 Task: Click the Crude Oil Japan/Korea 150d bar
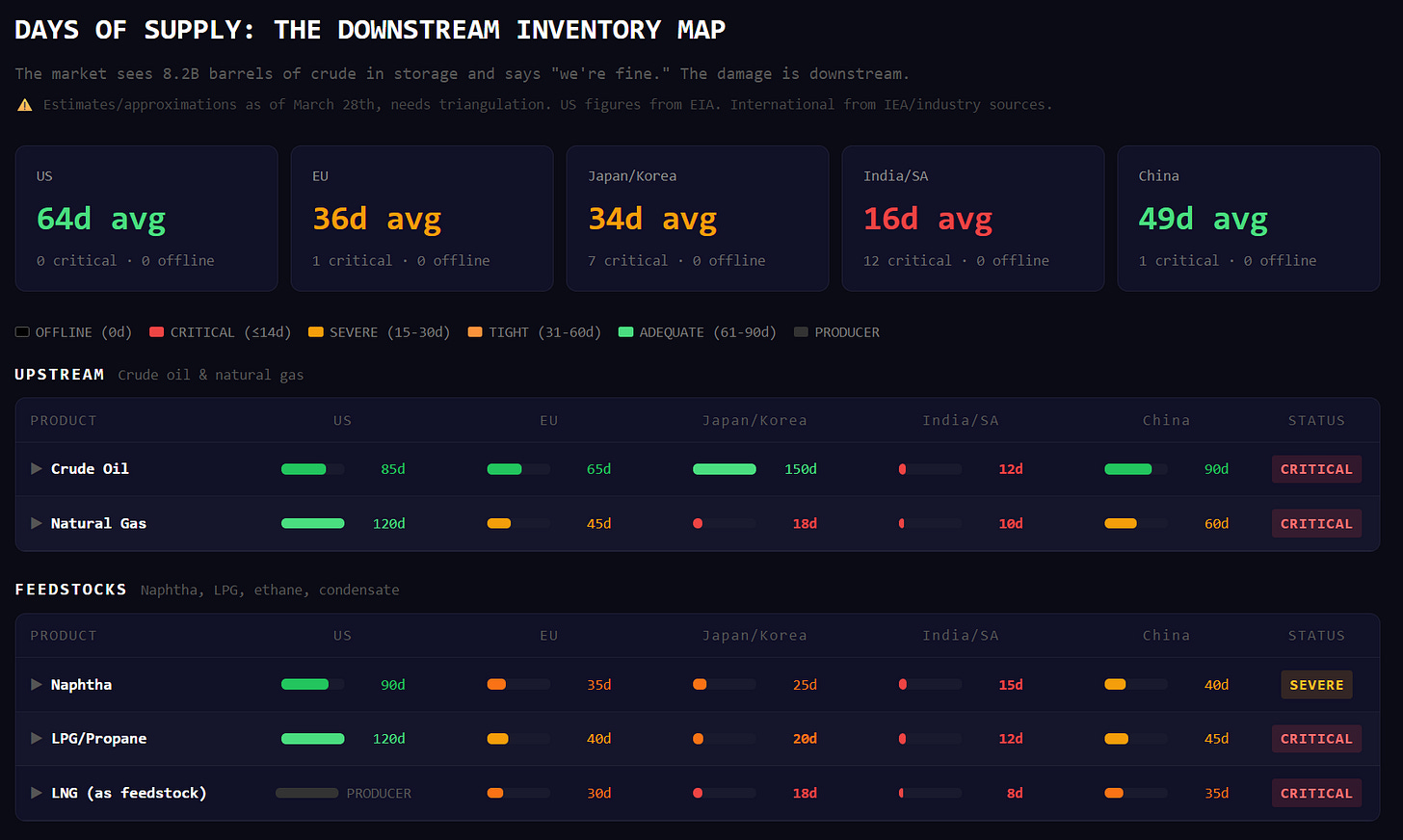[725, 469]
